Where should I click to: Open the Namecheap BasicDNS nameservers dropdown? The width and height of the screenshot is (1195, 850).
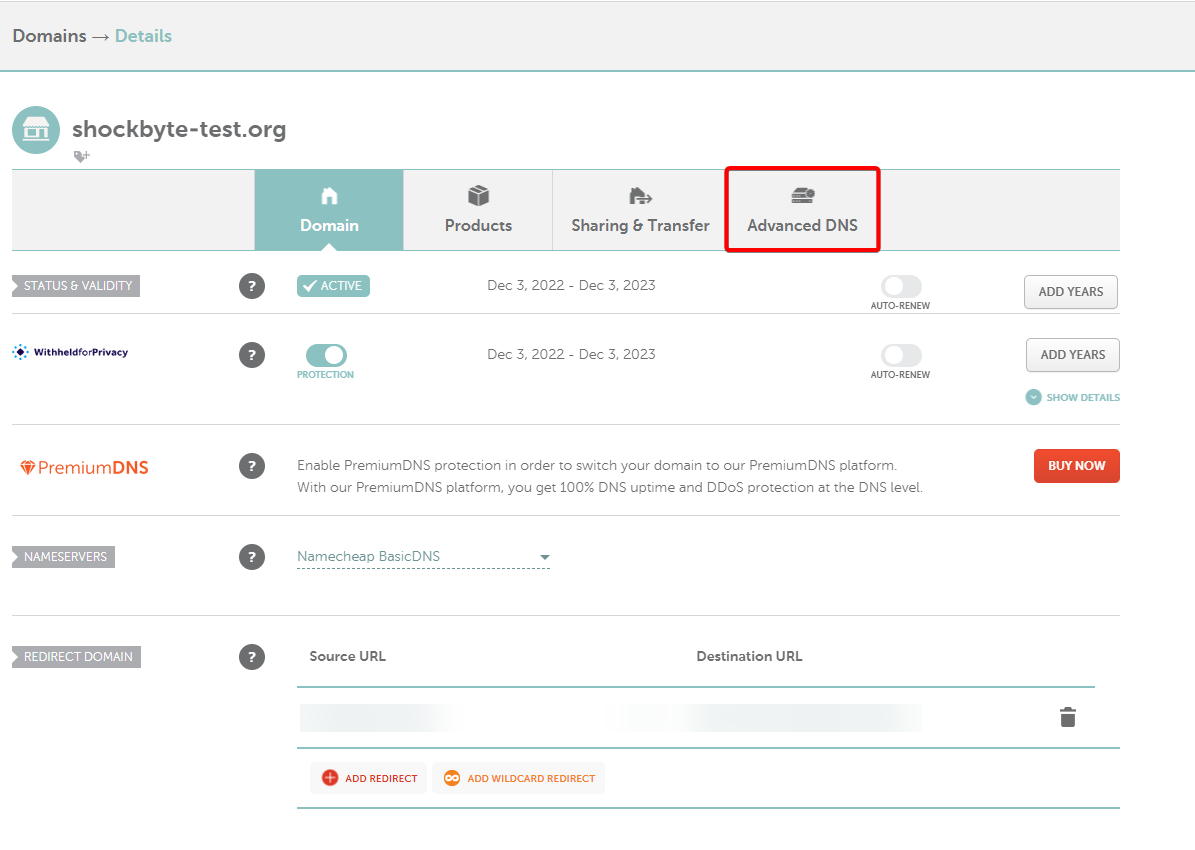click(423, 556)
